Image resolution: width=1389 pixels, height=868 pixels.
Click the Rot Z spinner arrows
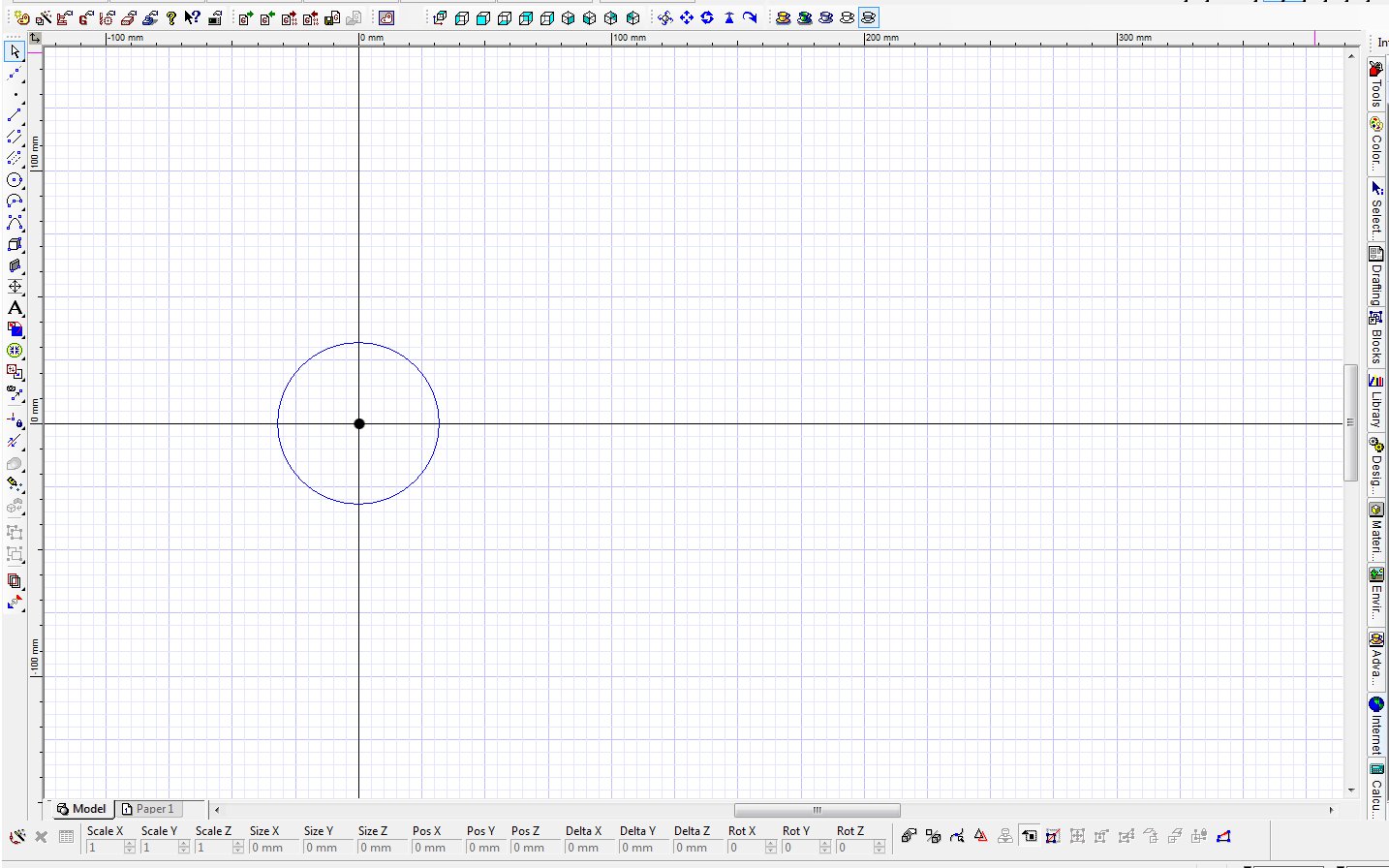pyautogui.click(x=880, y=848)
